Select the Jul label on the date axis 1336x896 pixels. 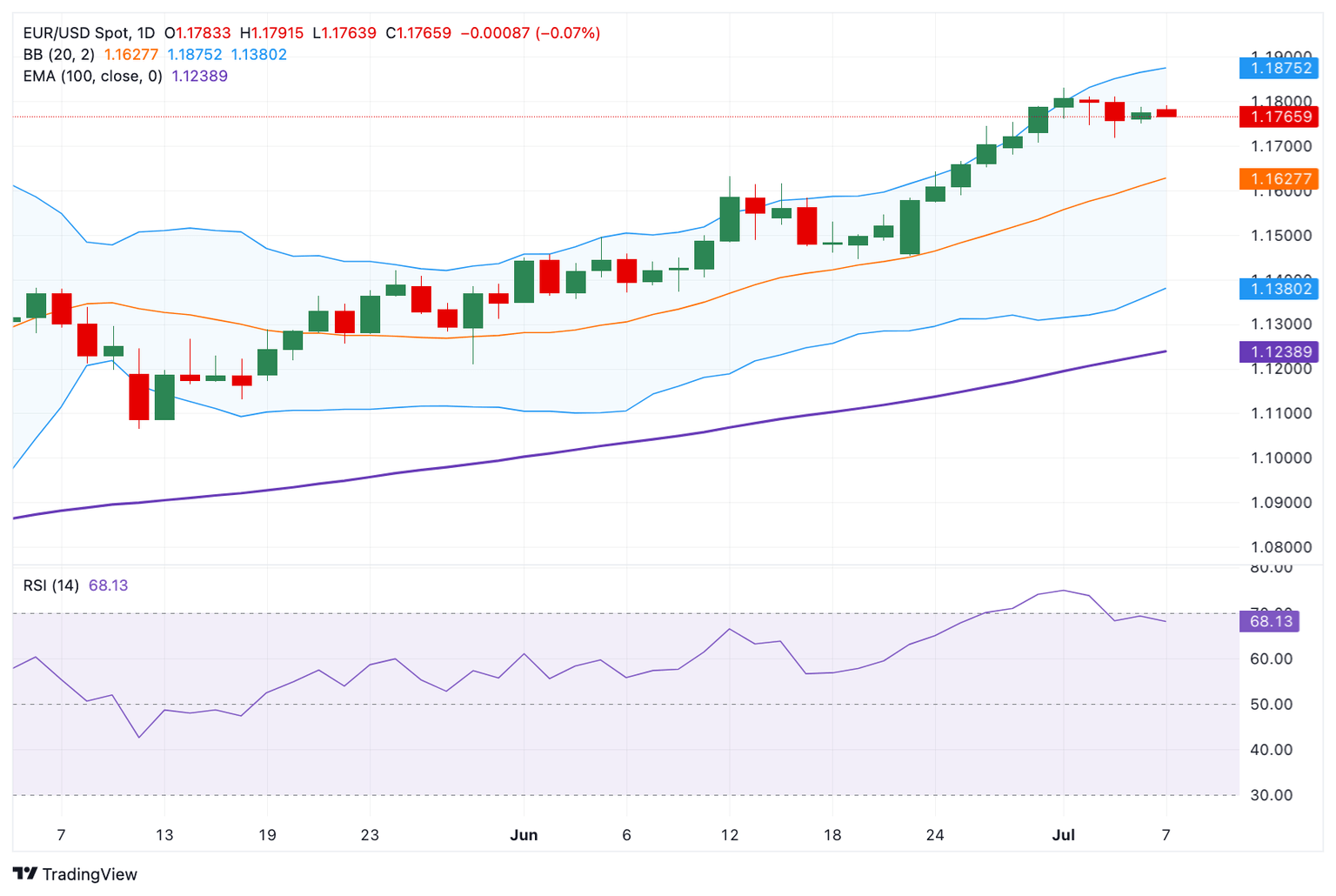point(1063,835)
